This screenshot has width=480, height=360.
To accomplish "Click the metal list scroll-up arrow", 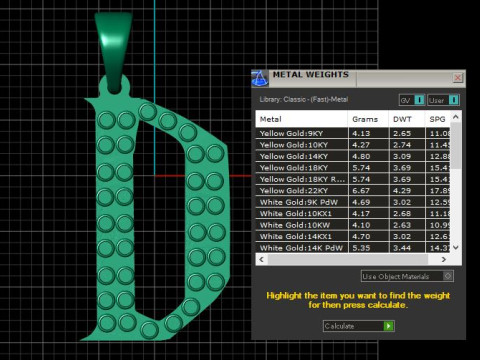I will (x=456, y=117).
